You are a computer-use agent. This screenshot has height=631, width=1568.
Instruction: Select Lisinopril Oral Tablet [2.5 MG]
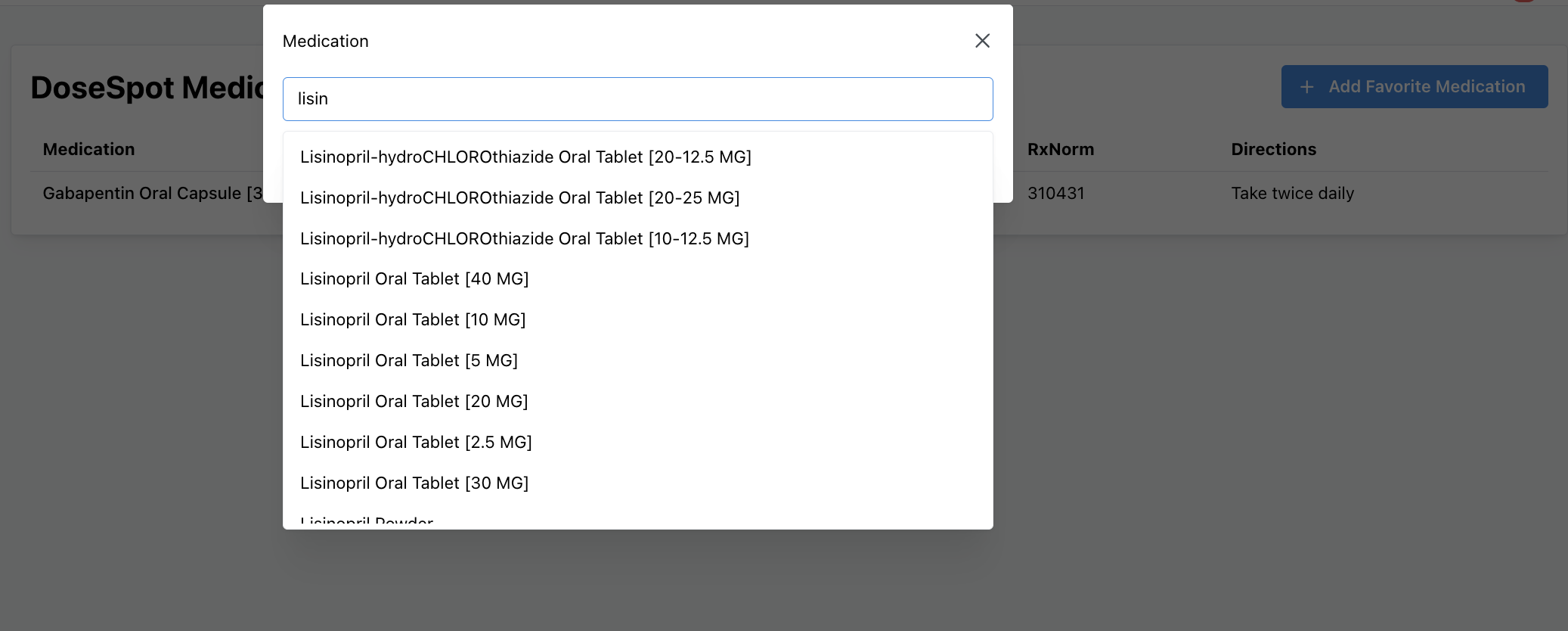(x=416, y=443)
